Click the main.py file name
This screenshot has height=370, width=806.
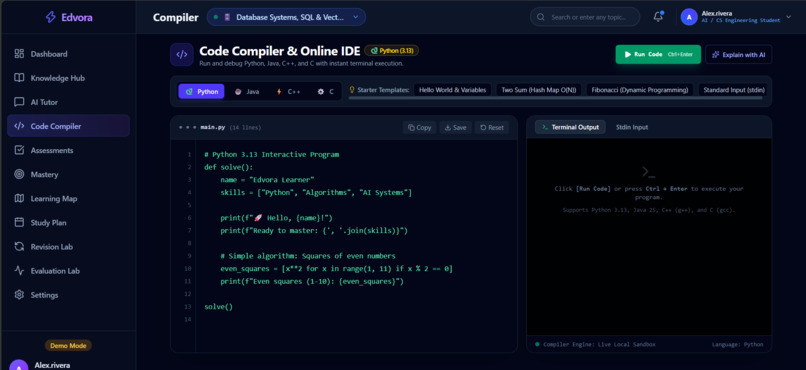click(x=213, y=127)
